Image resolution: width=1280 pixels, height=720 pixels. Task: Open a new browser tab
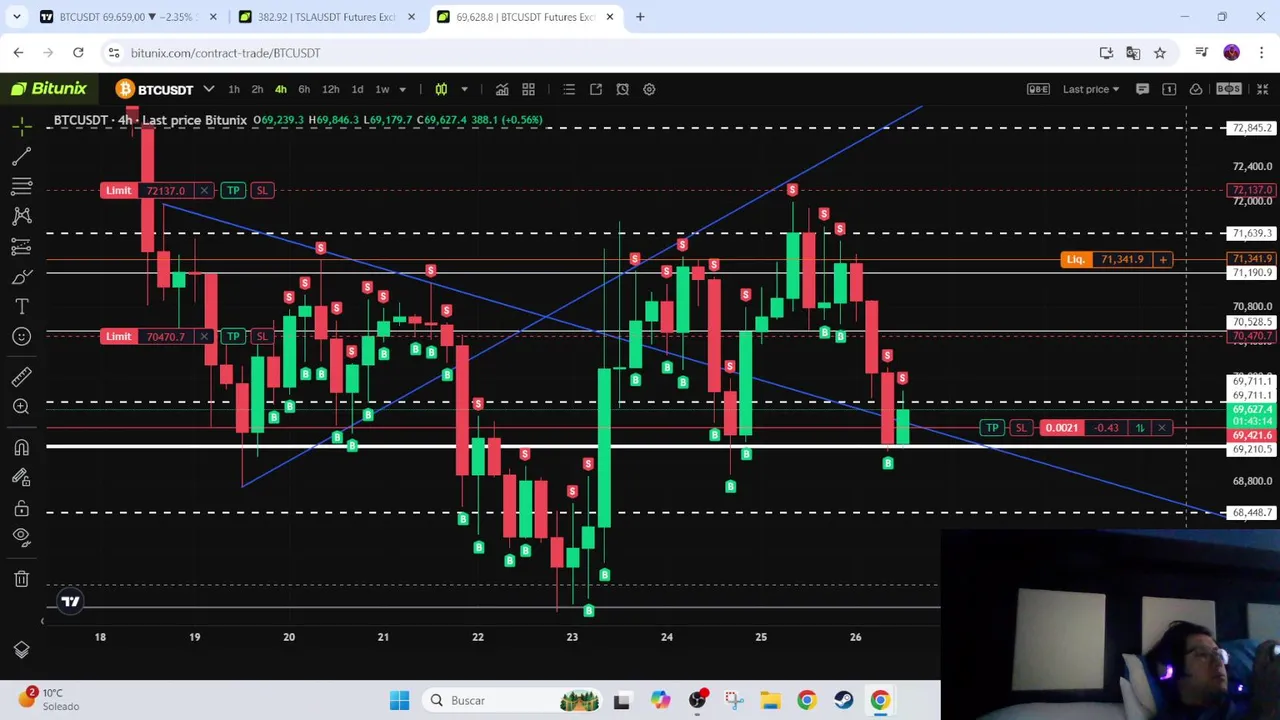click(x=640, y=17)
